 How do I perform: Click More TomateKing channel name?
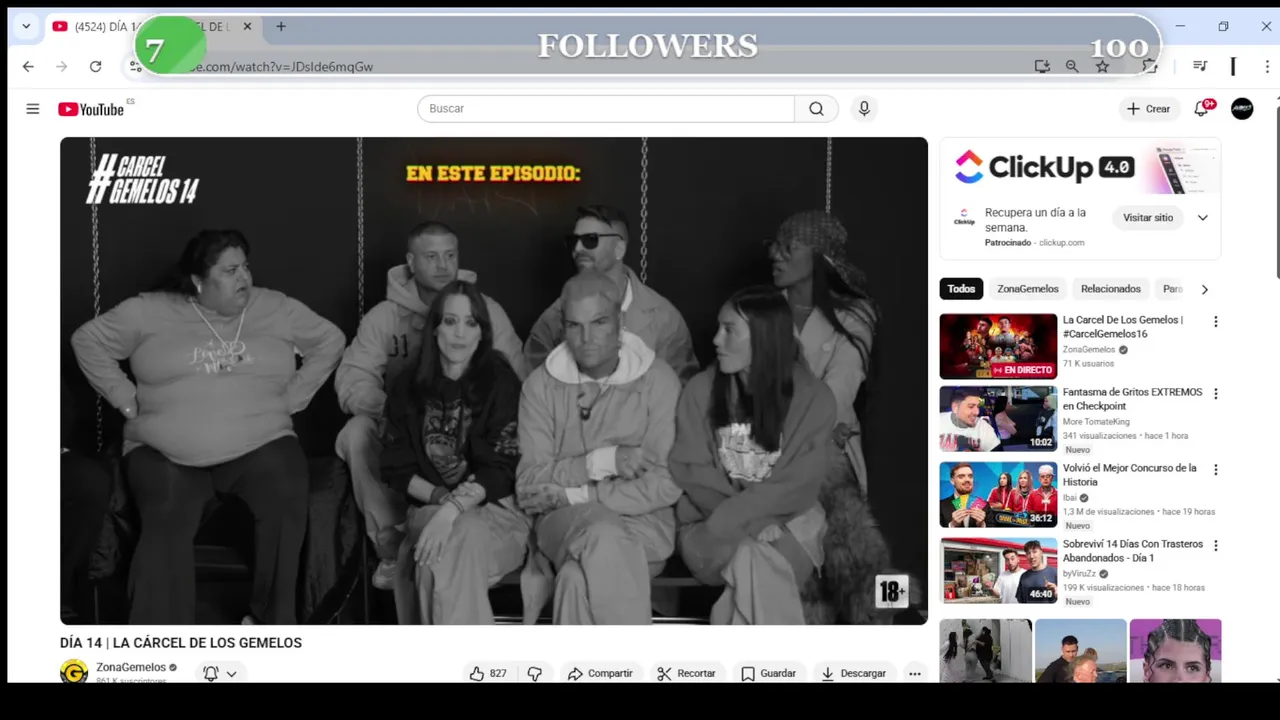[x=1096, y=422]
